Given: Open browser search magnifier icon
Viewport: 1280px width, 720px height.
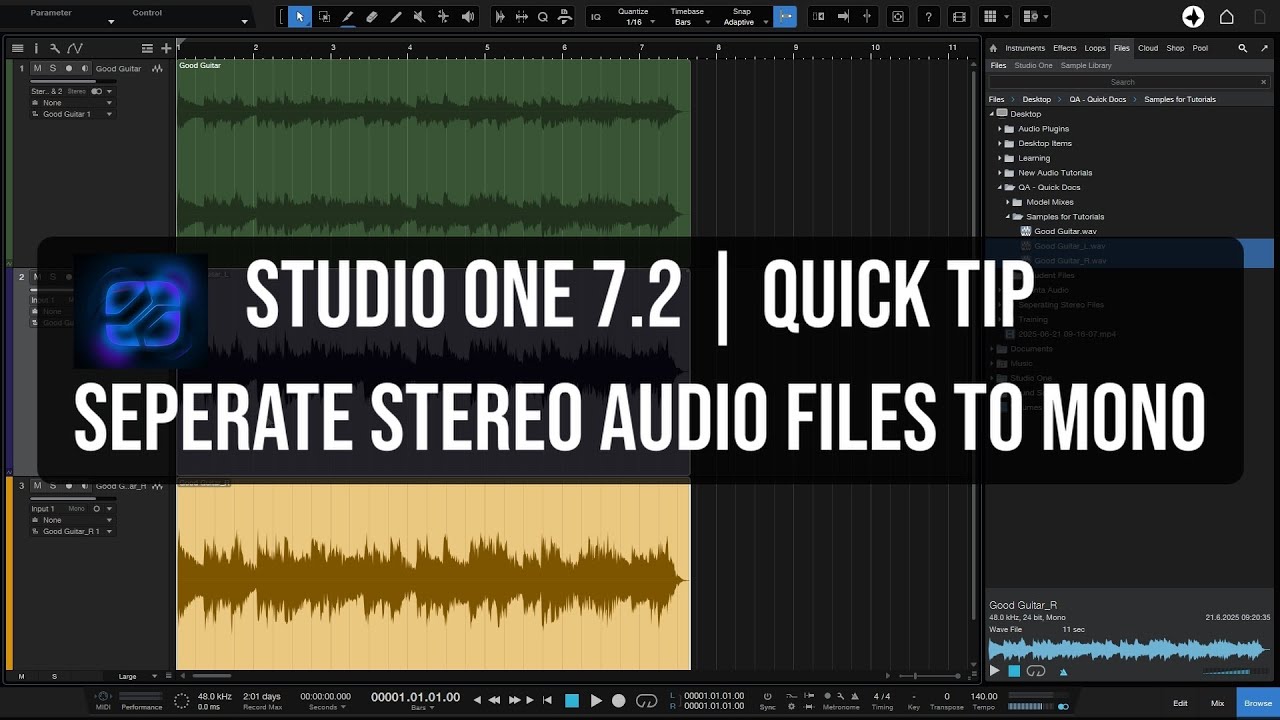Looking at the screenshot, I should click(1243, 48).
